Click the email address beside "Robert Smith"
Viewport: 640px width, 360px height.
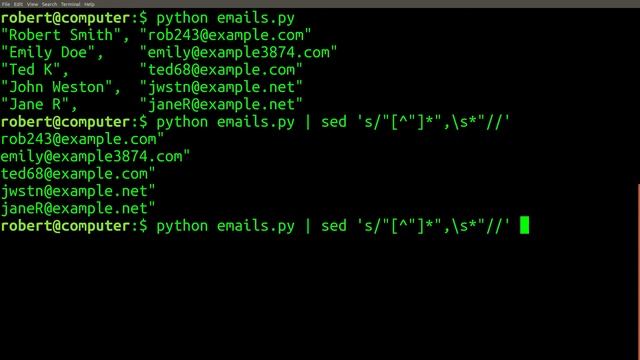(x=225, y=35)
